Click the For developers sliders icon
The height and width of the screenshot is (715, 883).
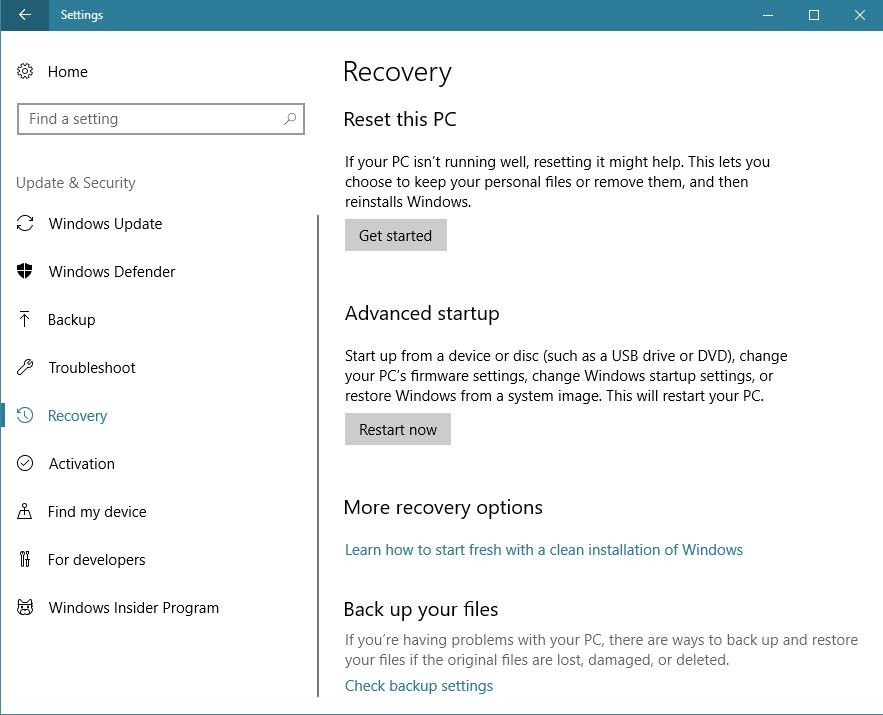(26, 560)
